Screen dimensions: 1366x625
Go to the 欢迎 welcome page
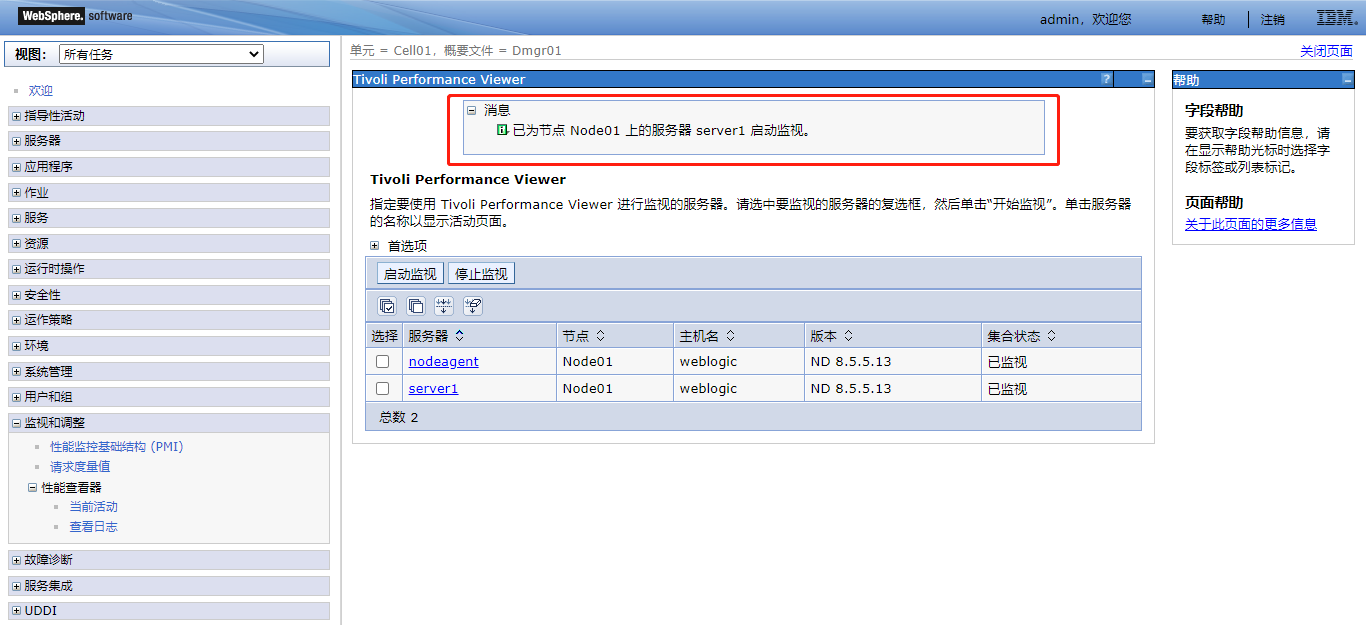click(40, 91)
